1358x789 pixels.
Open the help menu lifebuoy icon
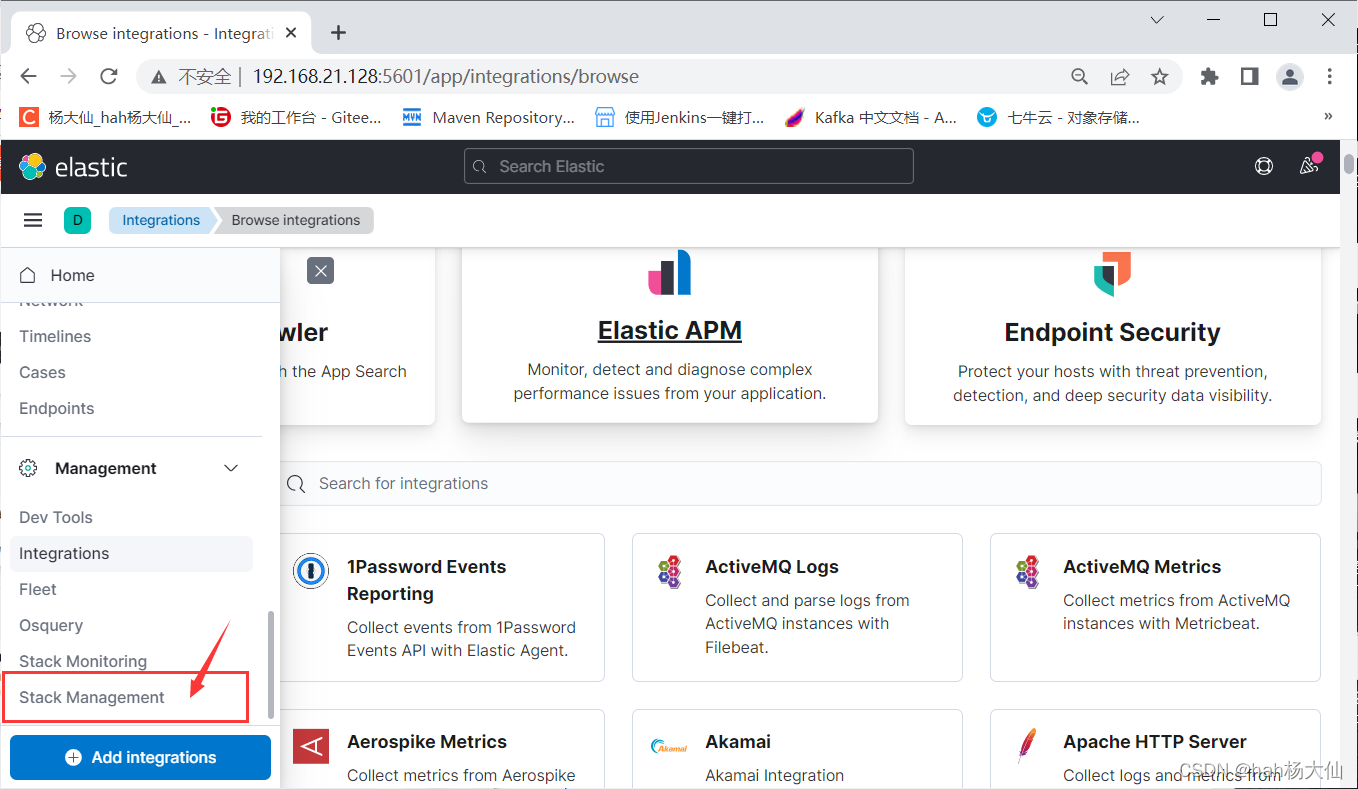coord(1264,167)
